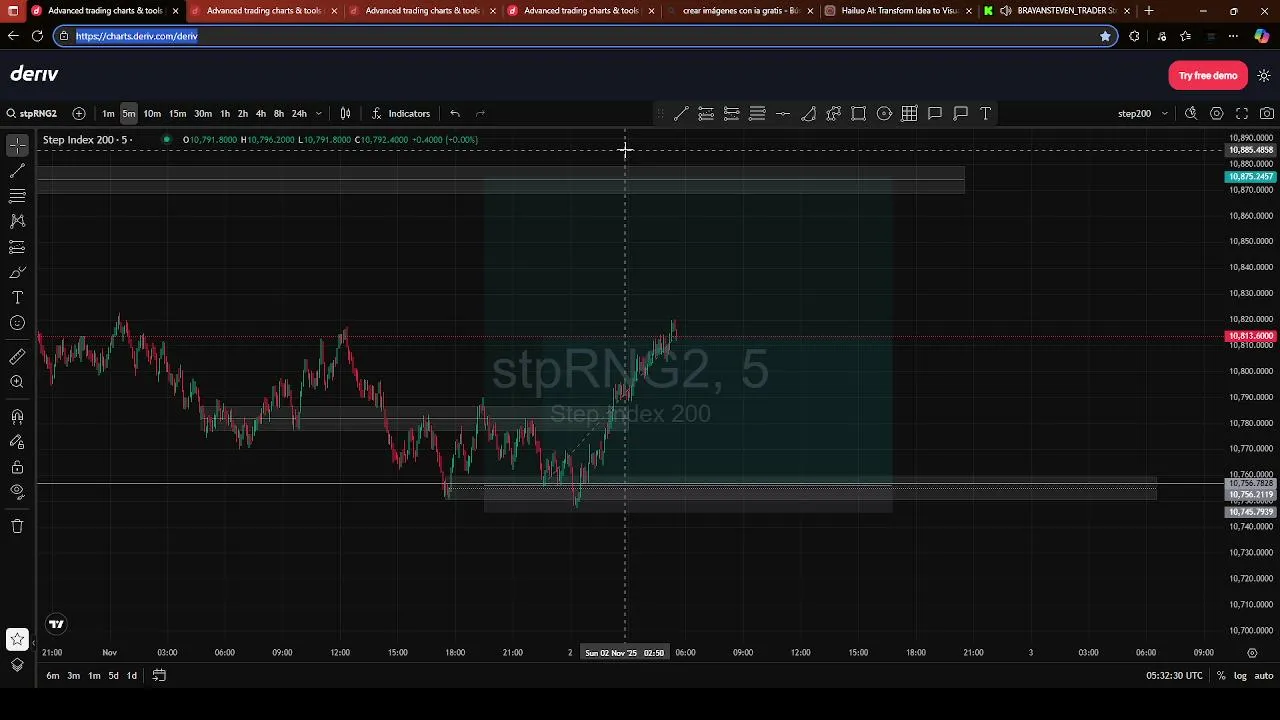Select the 1h timeframe

point(225,114)
